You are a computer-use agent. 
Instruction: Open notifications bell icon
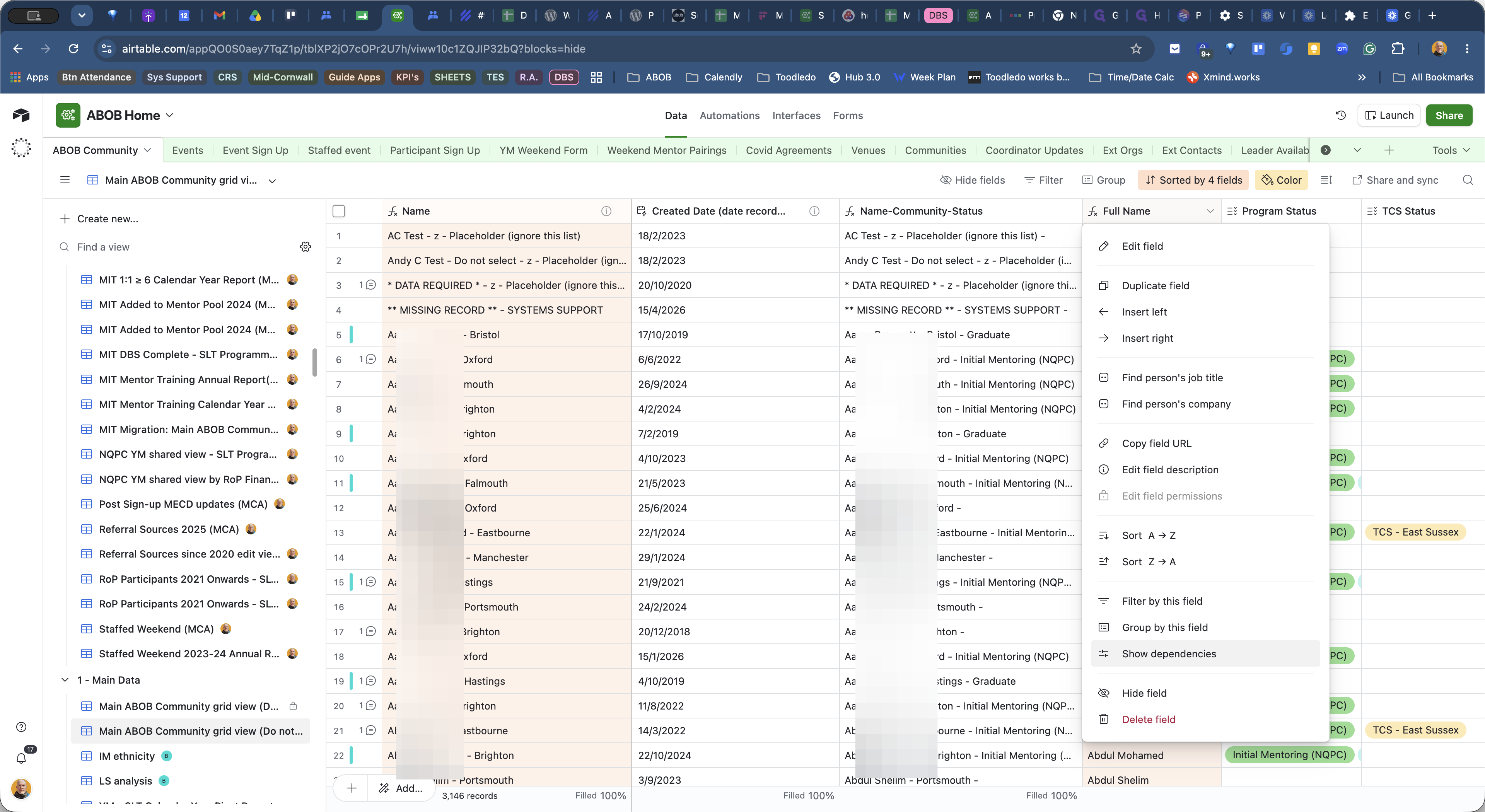pyautogui.click(x=21, y=758)
